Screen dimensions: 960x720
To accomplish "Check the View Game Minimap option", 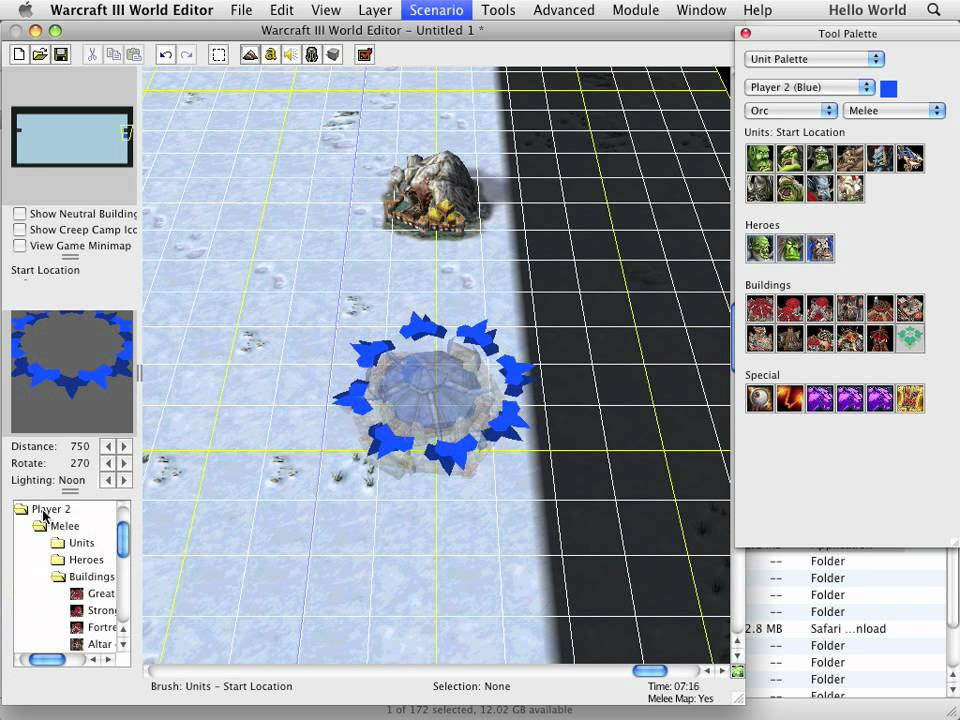I will click(x=19, y=246).
